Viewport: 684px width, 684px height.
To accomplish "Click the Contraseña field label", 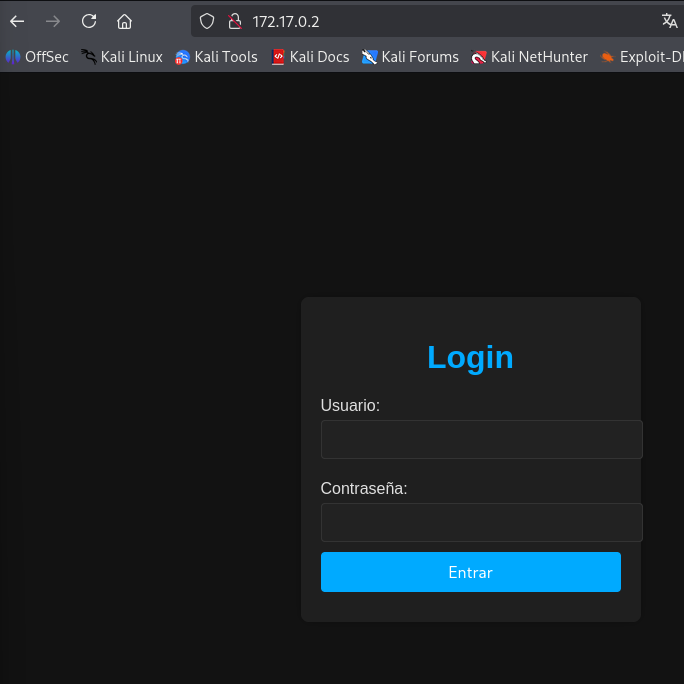I will 364,488.
